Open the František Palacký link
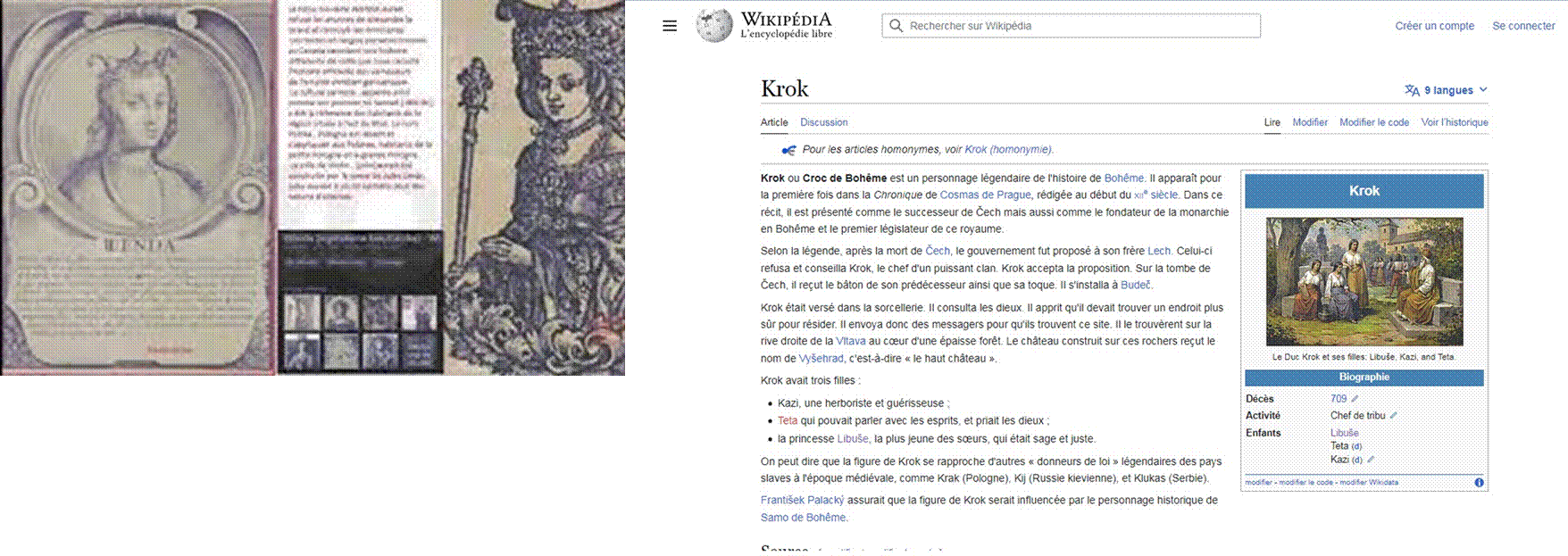This screenshot has height=556, width=1568. 802,501
